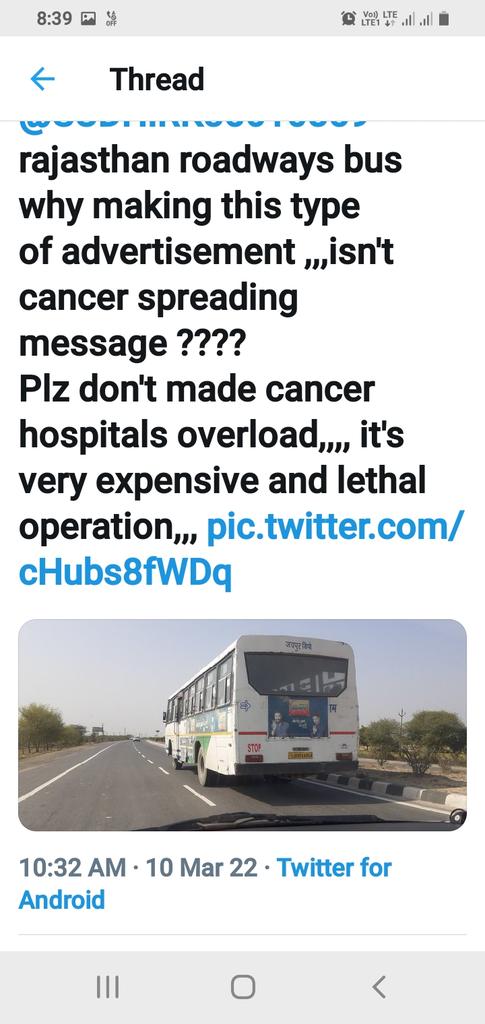Open the partially hidden @mention handle link
This screenshot has height=1024, width=485.
193,123
